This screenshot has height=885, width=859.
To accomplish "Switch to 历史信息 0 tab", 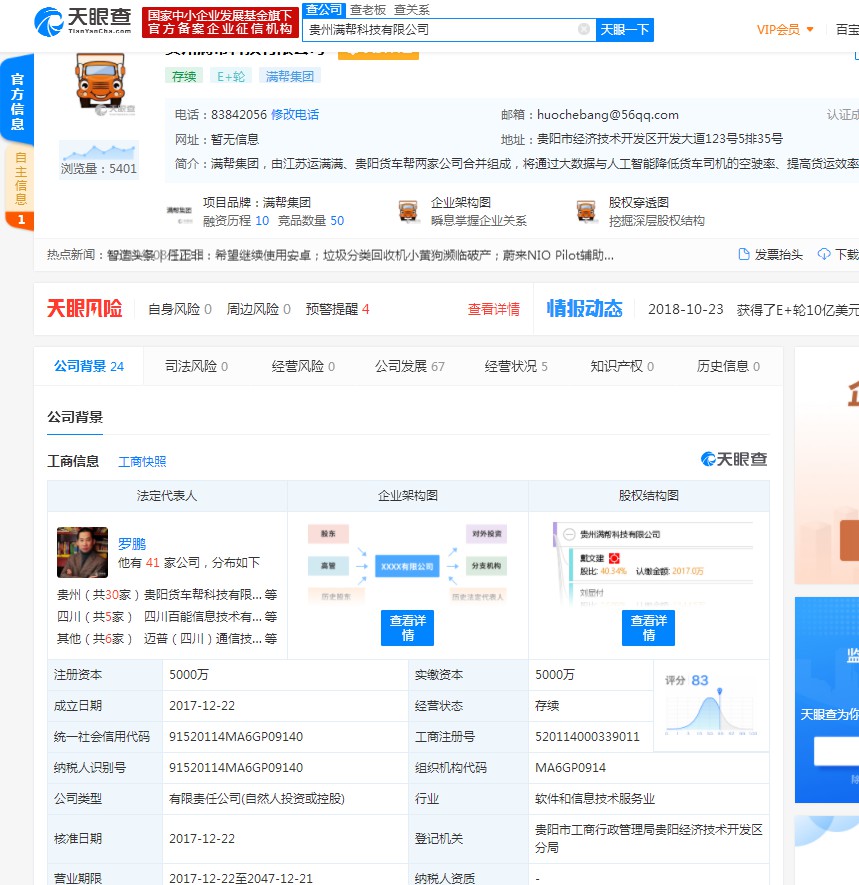I will [x=728, y=366].
